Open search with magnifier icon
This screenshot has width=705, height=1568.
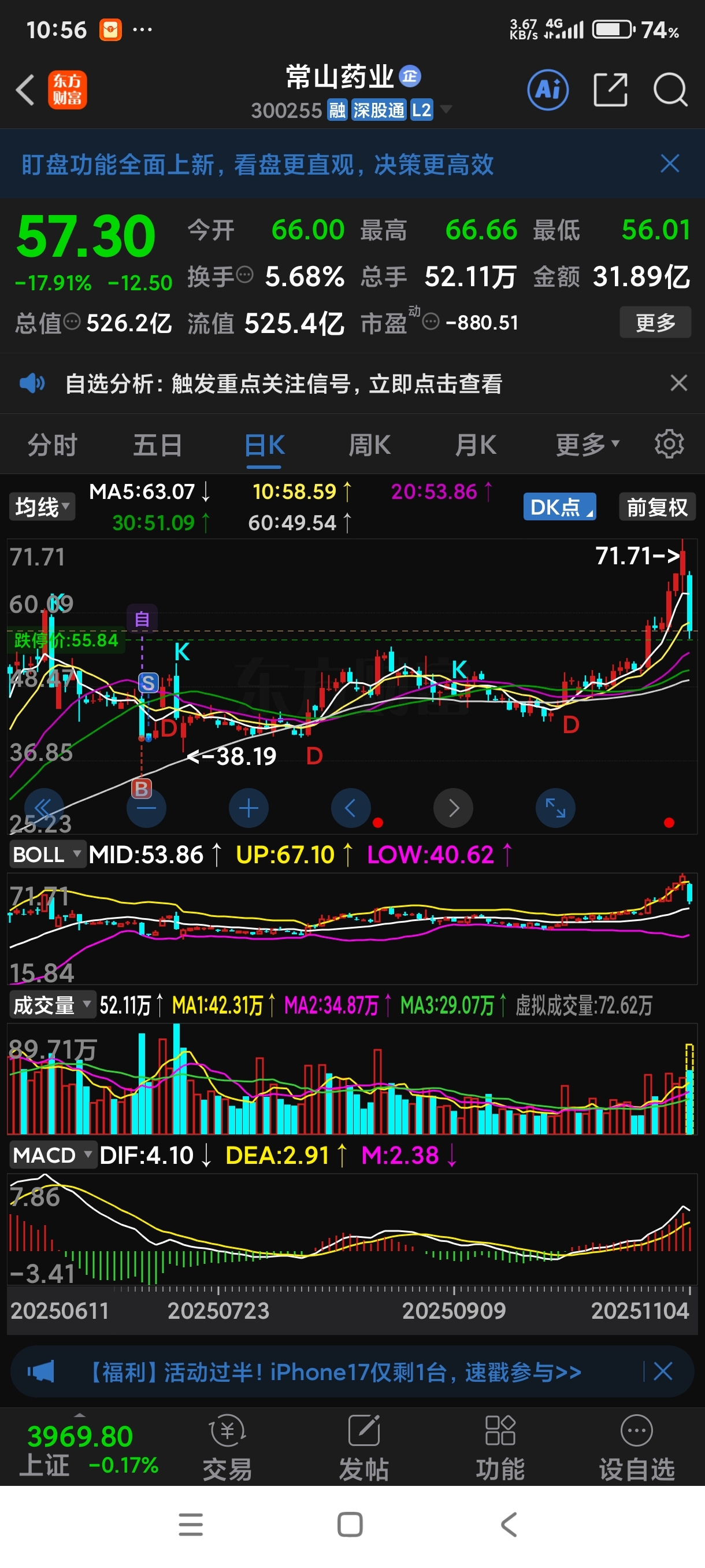(670, 90)
